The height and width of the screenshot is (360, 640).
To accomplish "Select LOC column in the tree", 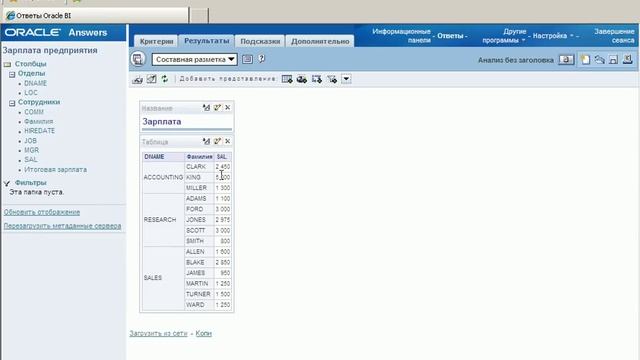I will point(31,93).
